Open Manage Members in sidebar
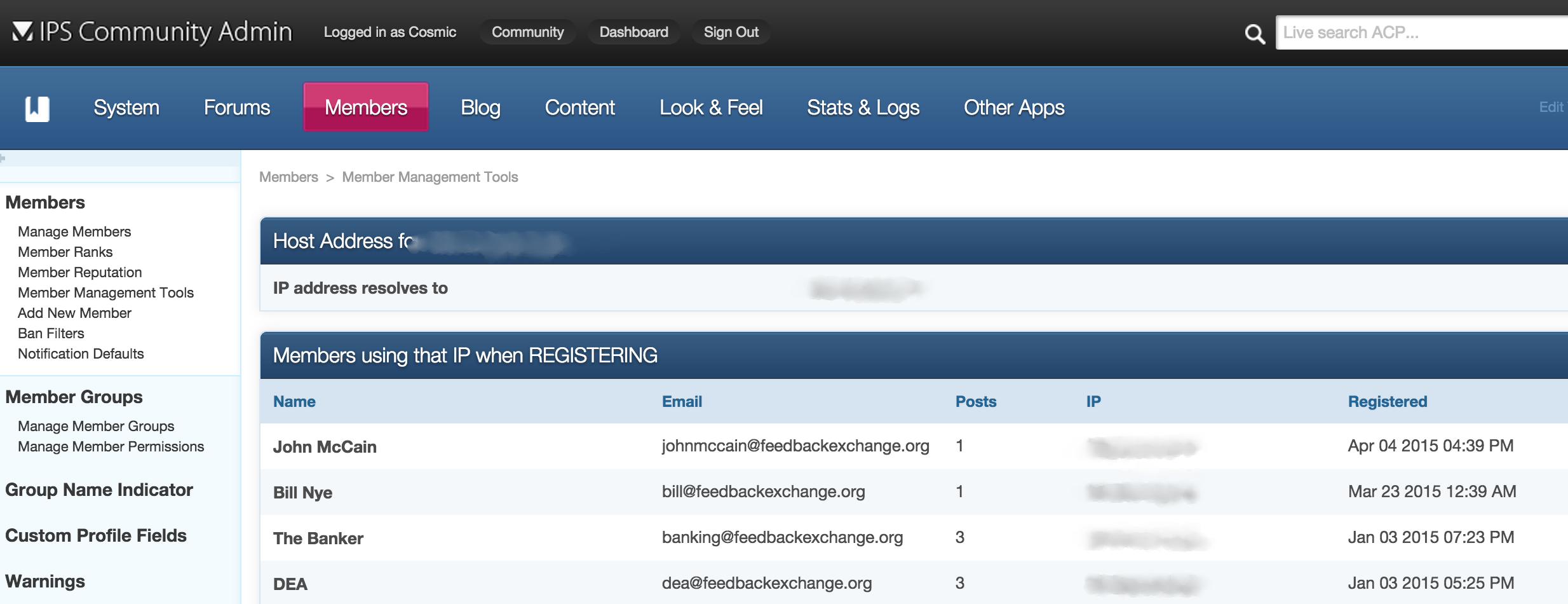The height and width of the screenshot is (604, 1568). (x=74, y=231)
